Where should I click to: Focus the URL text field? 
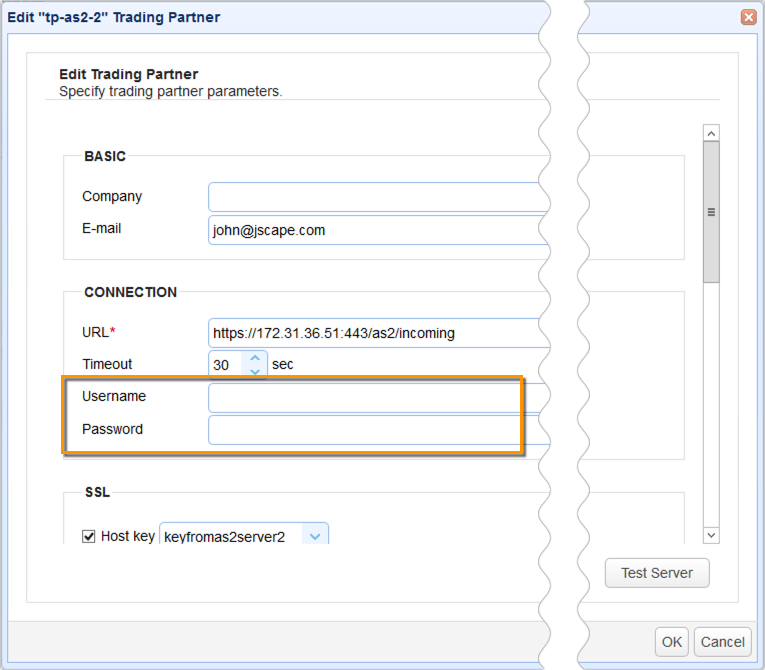[378, 332]
